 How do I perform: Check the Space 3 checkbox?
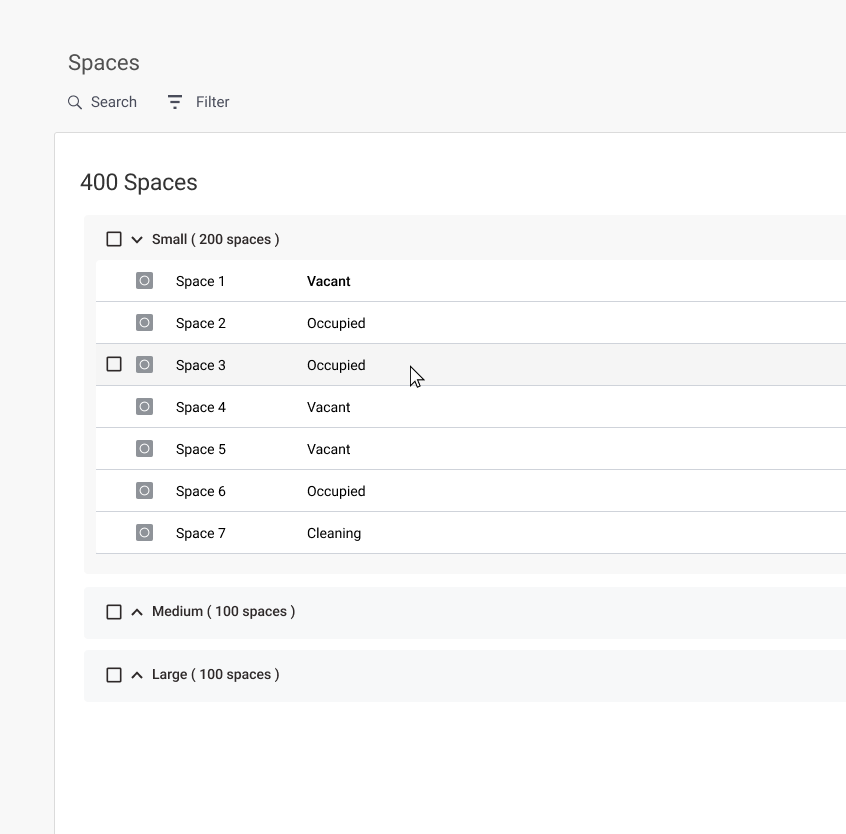[x=114, y=364]
